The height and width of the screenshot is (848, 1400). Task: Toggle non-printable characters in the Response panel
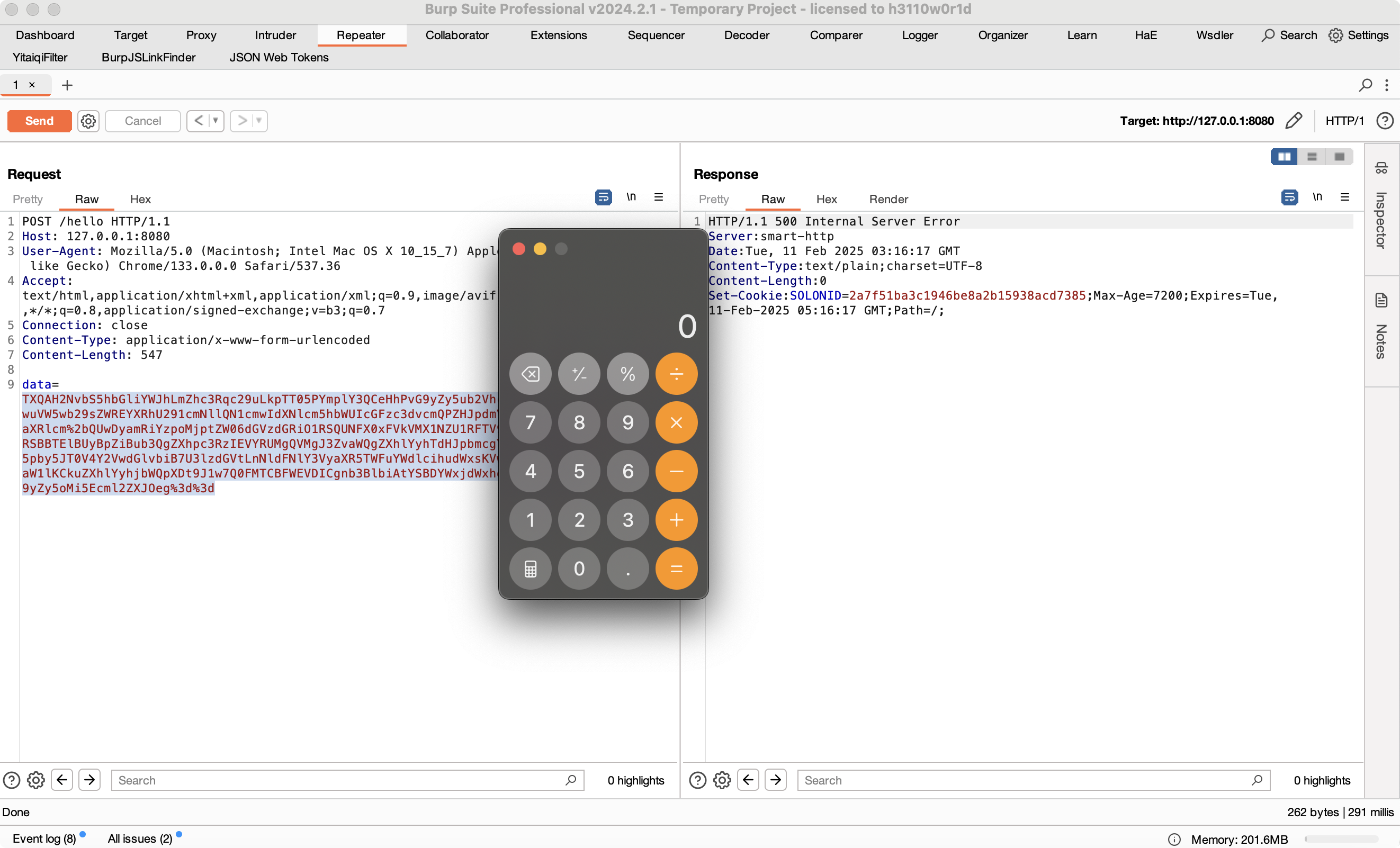1317,197
